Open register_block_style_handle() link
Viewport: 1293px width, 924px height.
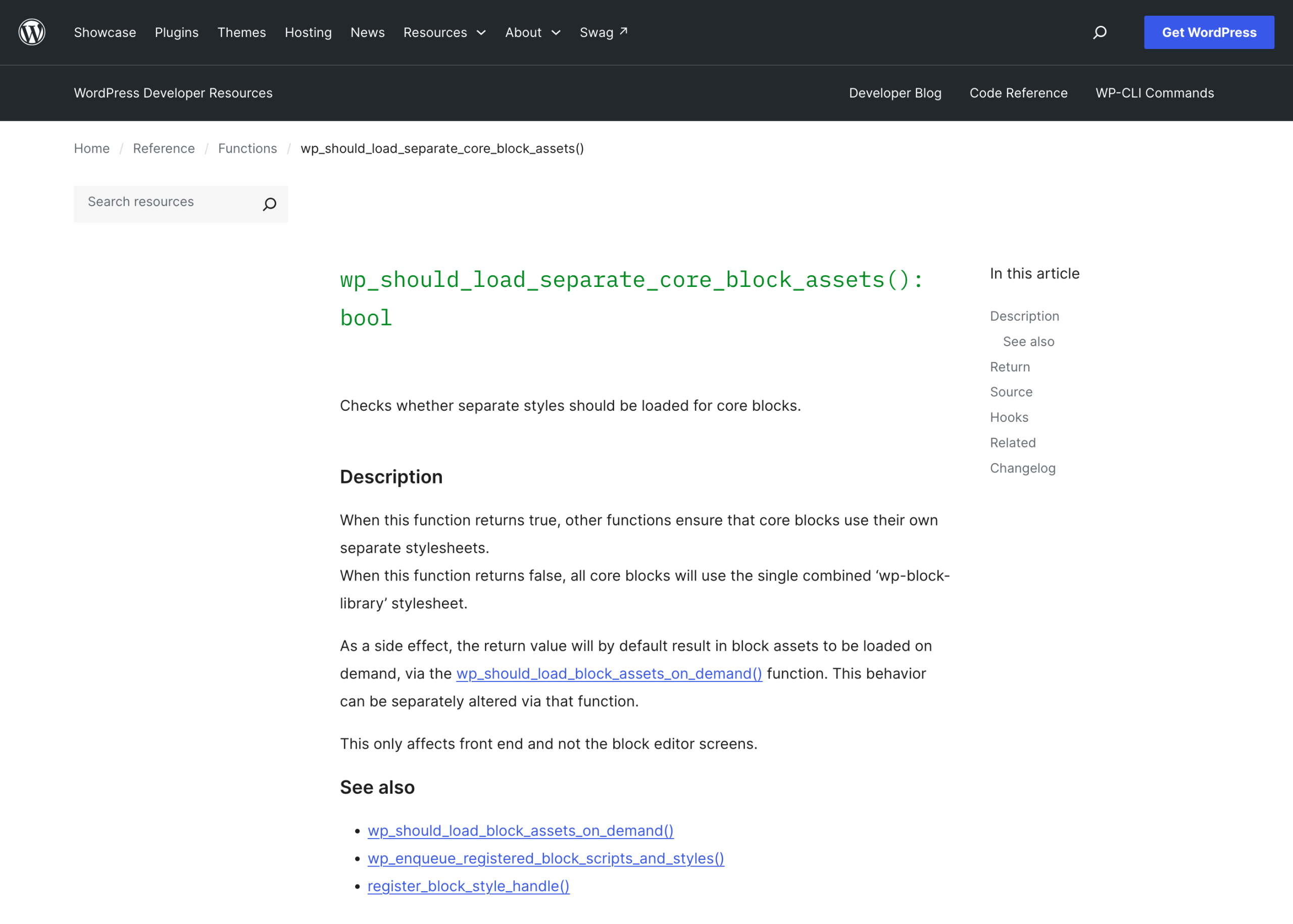468,887
